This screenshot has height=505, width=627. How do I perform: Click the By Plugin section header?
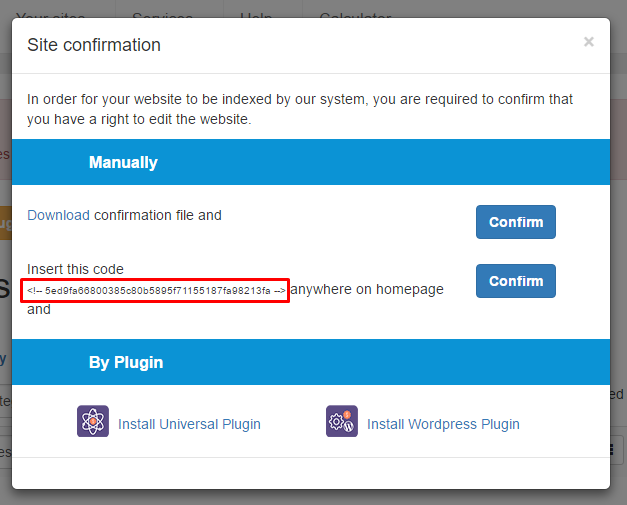pos(311,362)
